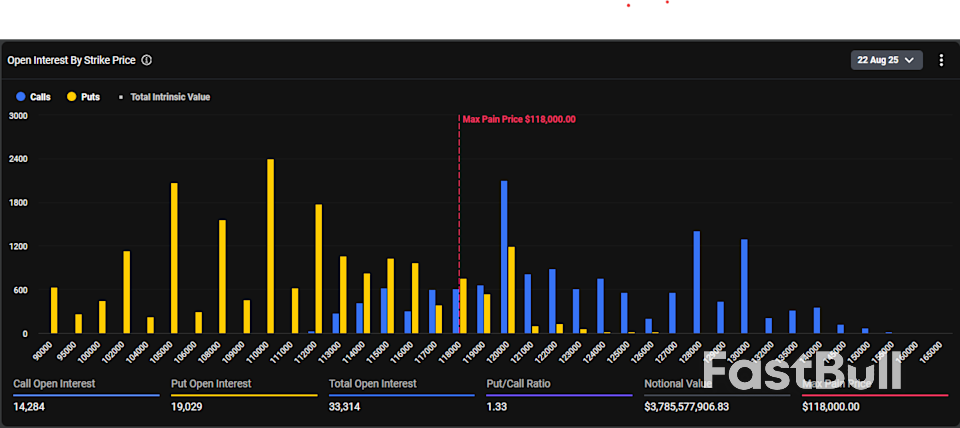Click the Max Pain Price $118,000.00 label
The height and width of the screenshot is (428, 960).
click(519, 119)
